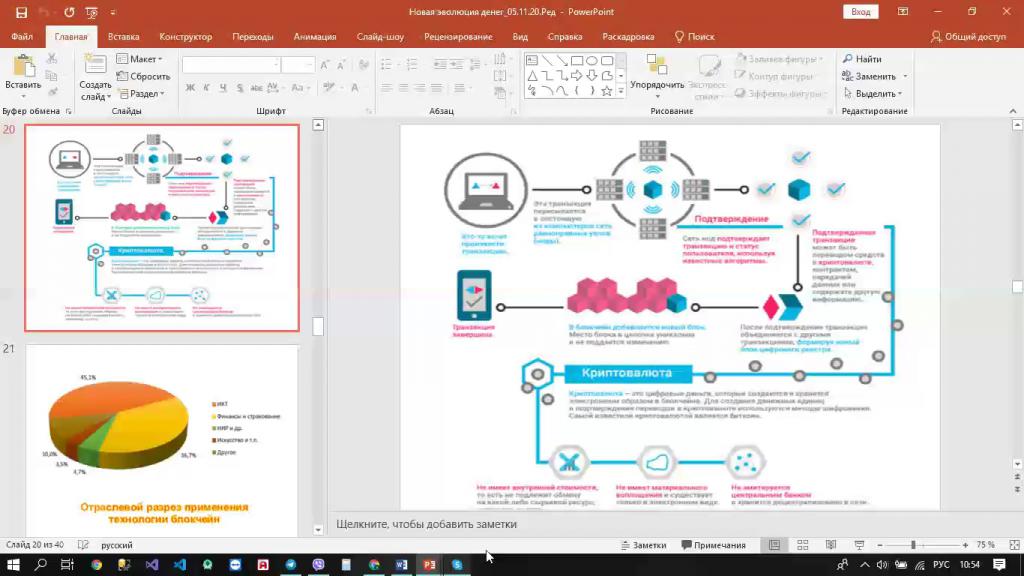Start slideshow from status bar icon

point(860,545)
